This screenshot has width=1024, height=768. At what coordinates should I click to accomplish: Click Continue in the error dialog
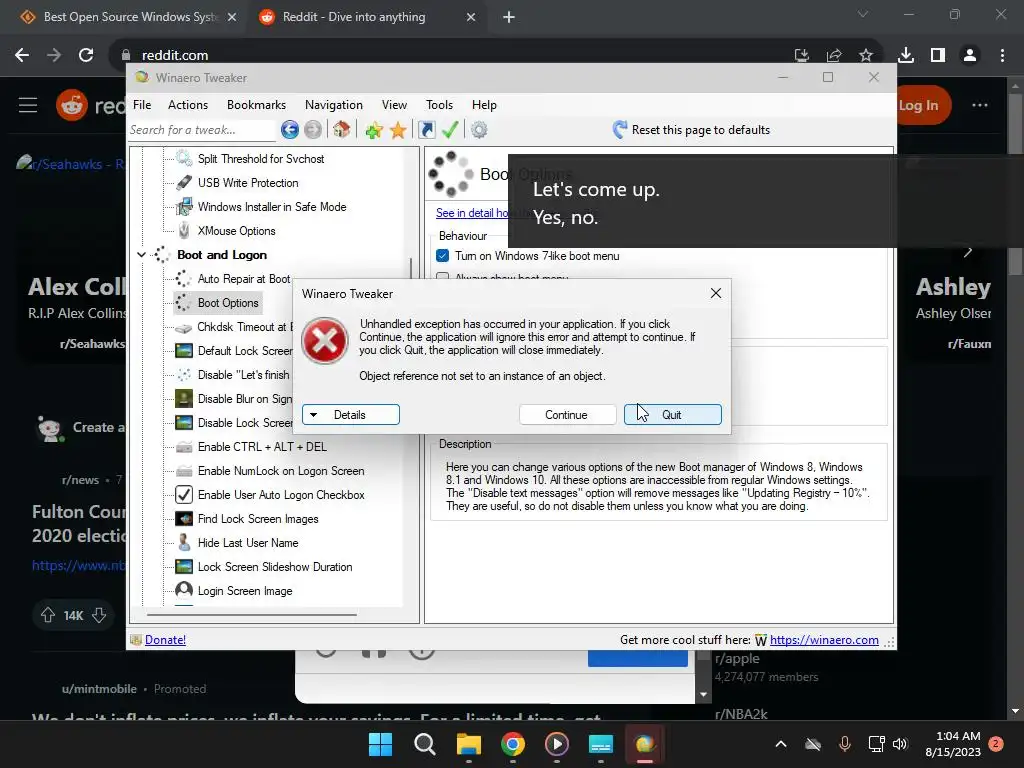(567, 415)
